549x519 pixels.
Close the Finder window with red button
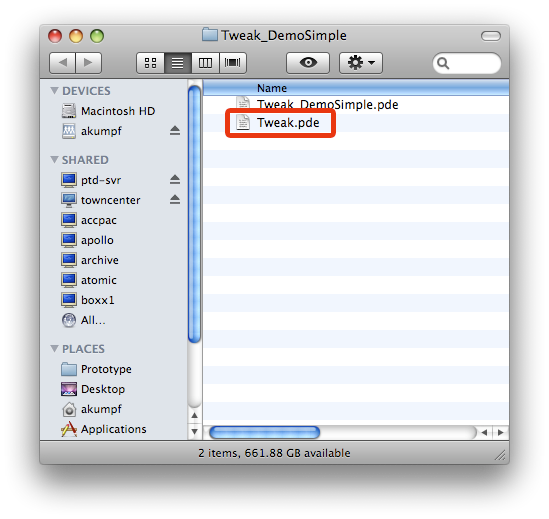tap(55, 36)
